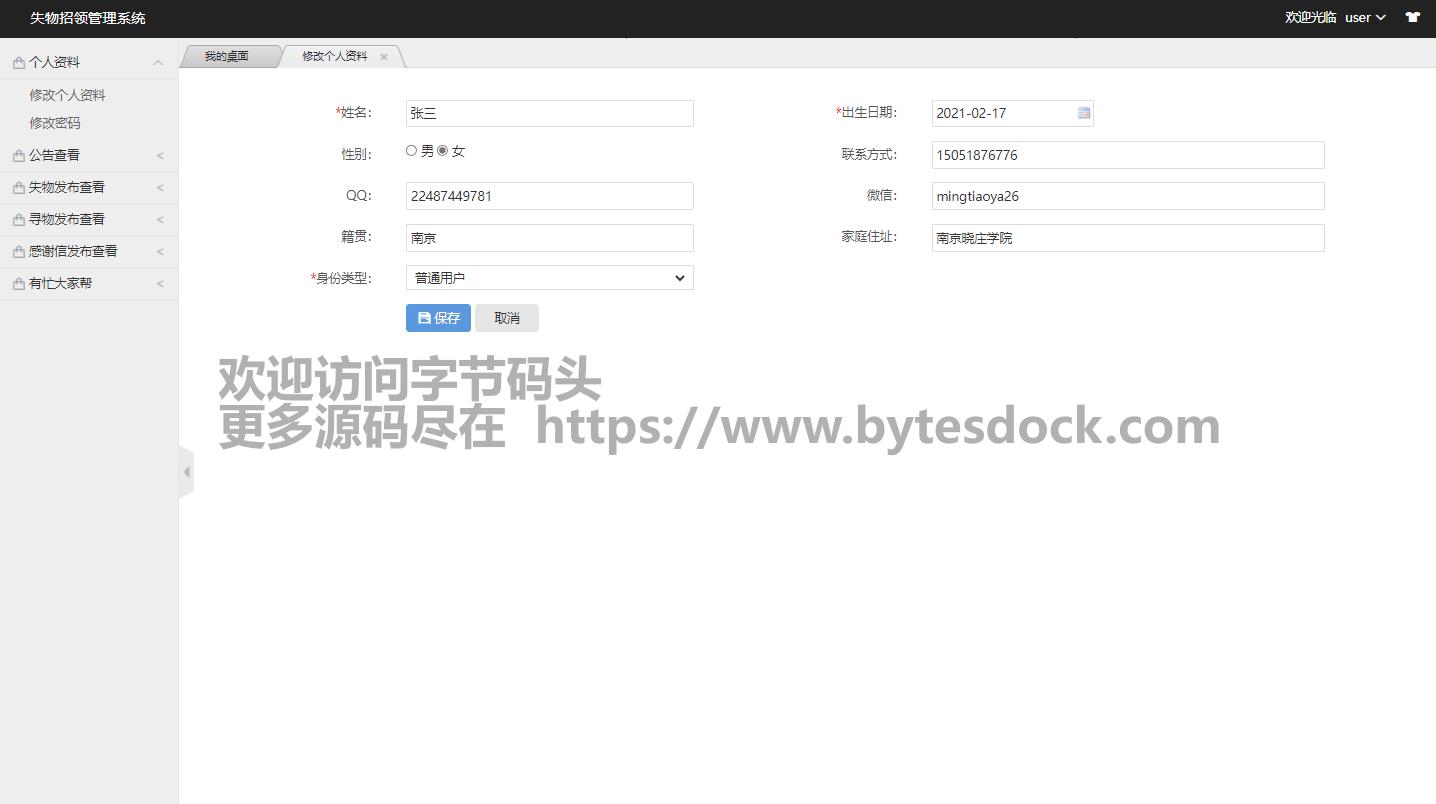
Task: Open the user account dropdown menu
Action: (1364, 17)
